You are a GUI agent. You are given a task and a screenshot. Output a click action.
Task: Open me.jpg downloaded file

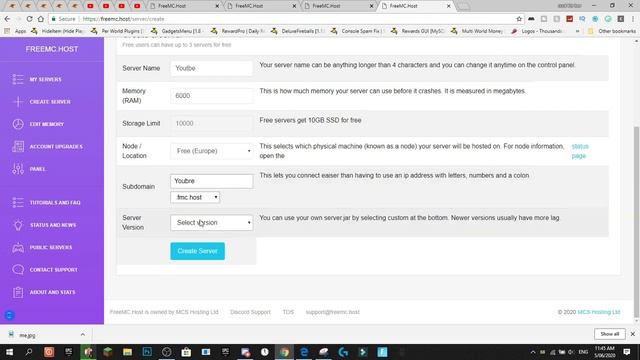tap(27, 335)
